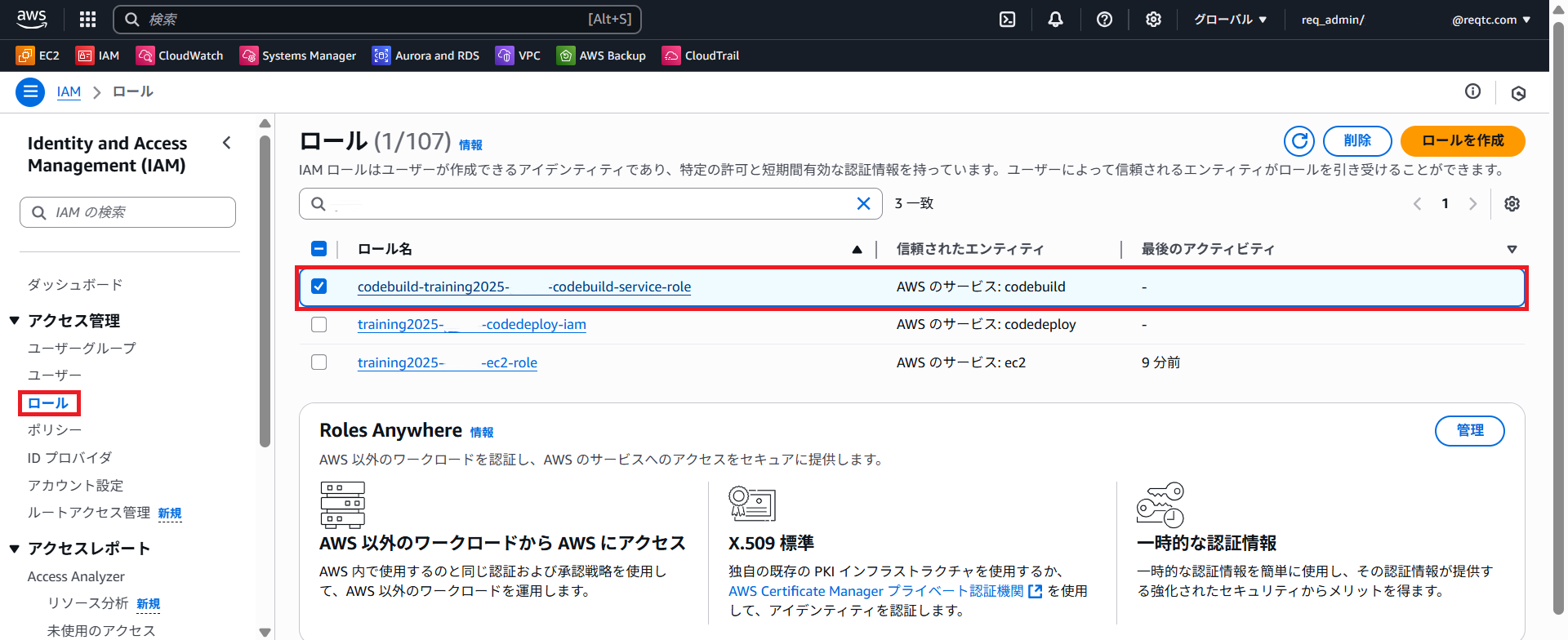Follow the IAM breadcrumb link
Screen dimensions: 1568x640
pos(69,91)
